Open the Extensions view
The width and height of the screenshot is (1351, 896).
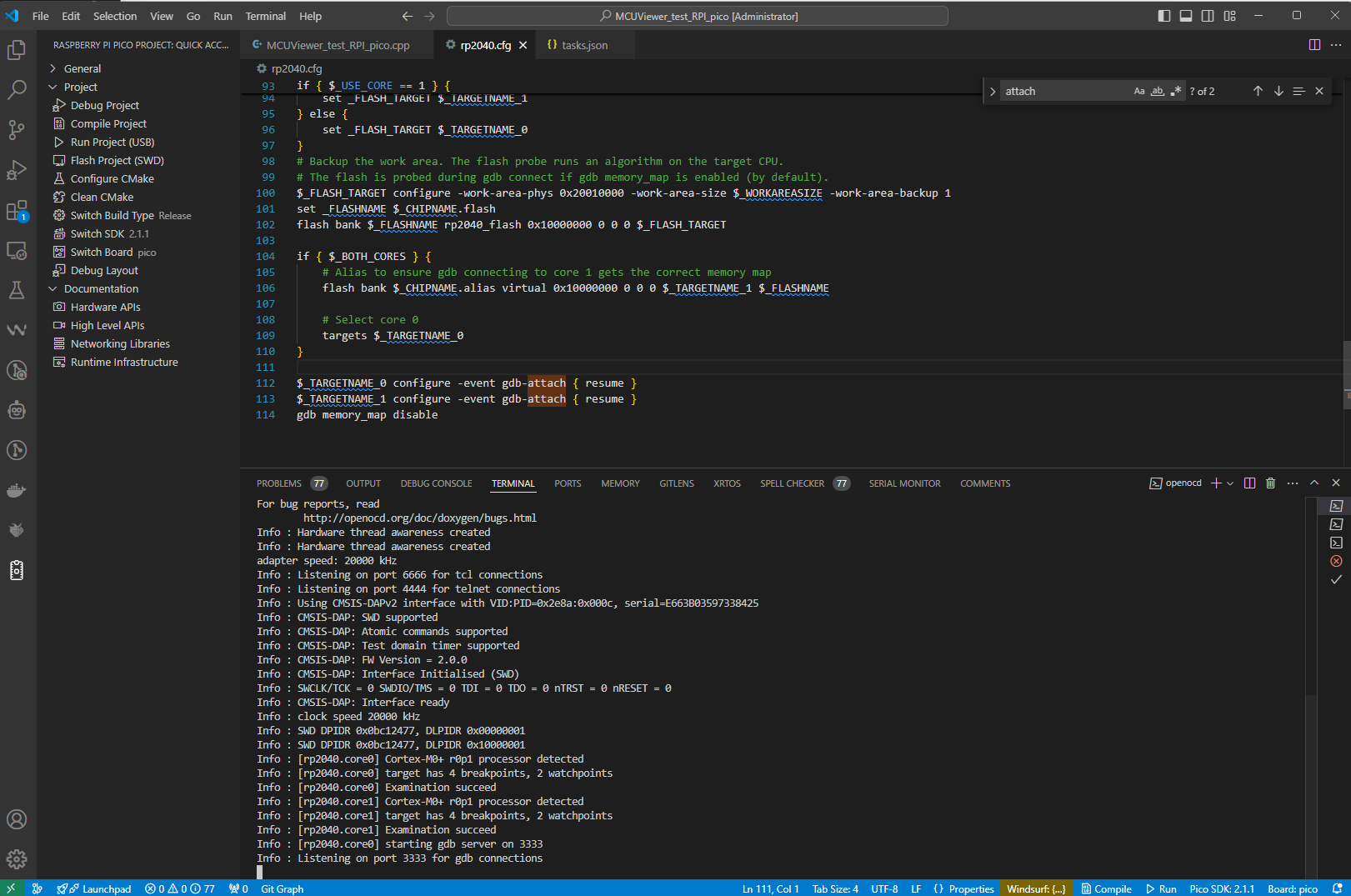tap(17, 211)
